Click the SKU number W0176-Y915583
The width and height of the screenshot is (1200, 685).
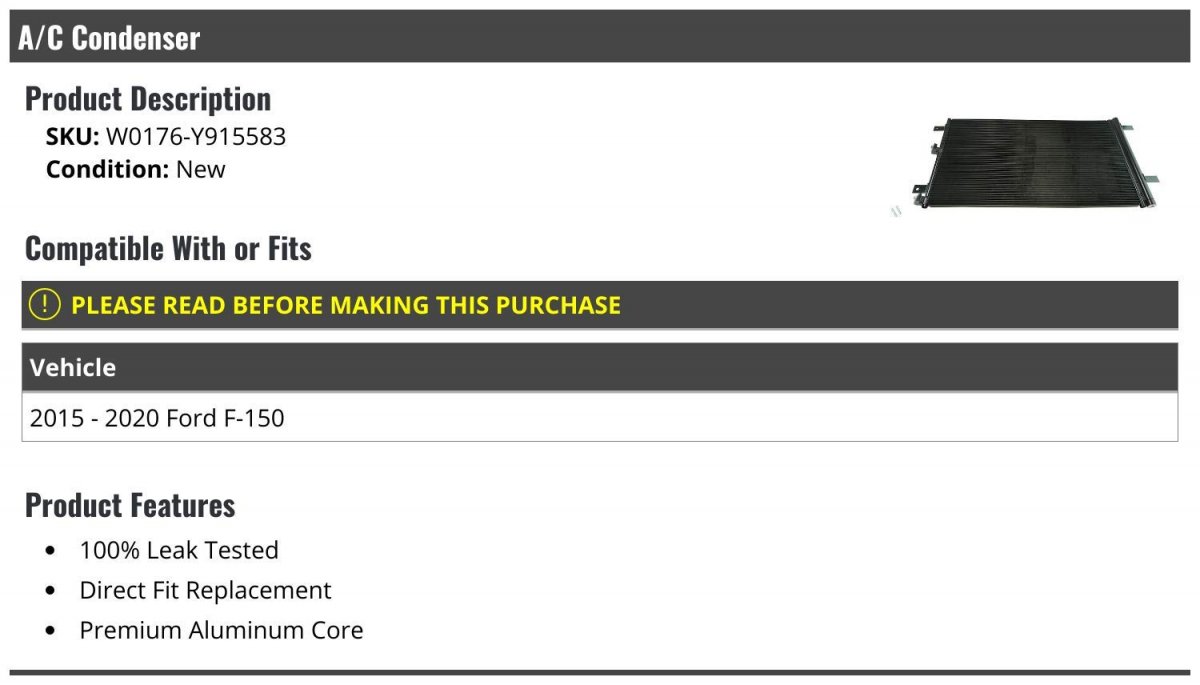pyautogui.click(x=196, y=137)
